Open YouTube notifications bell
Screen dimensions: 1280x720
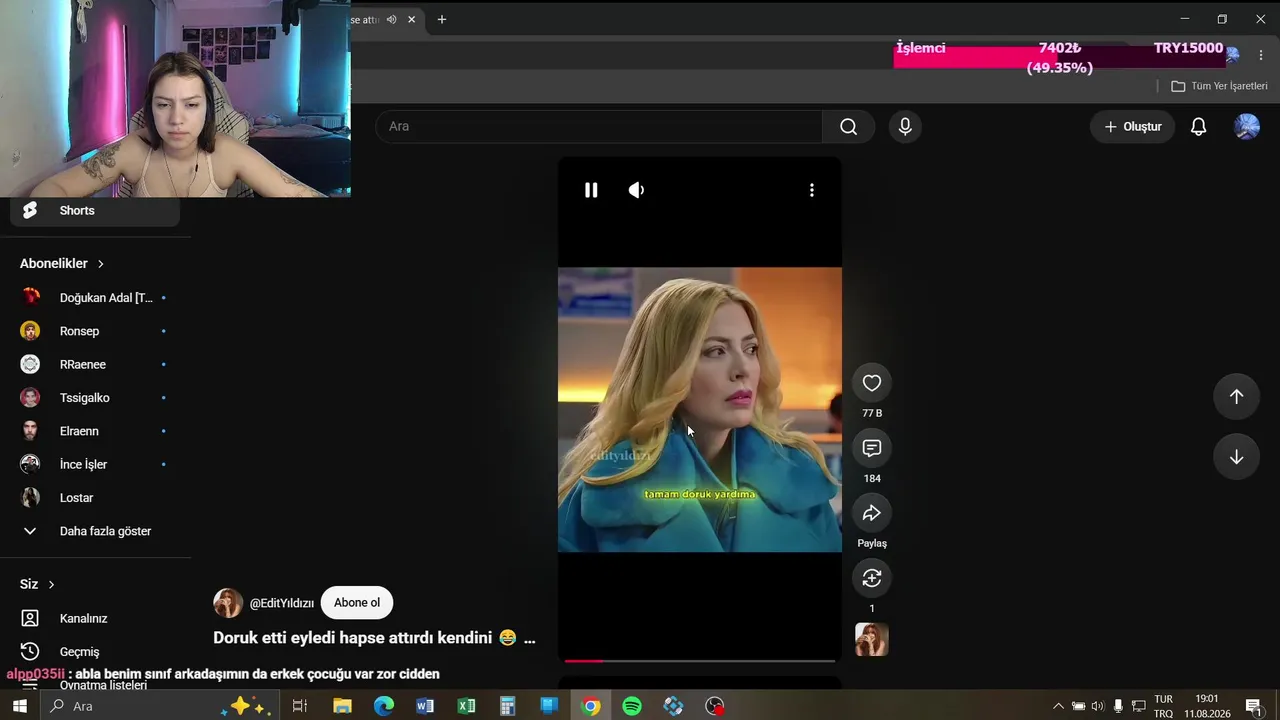(x=1198, y=126)
